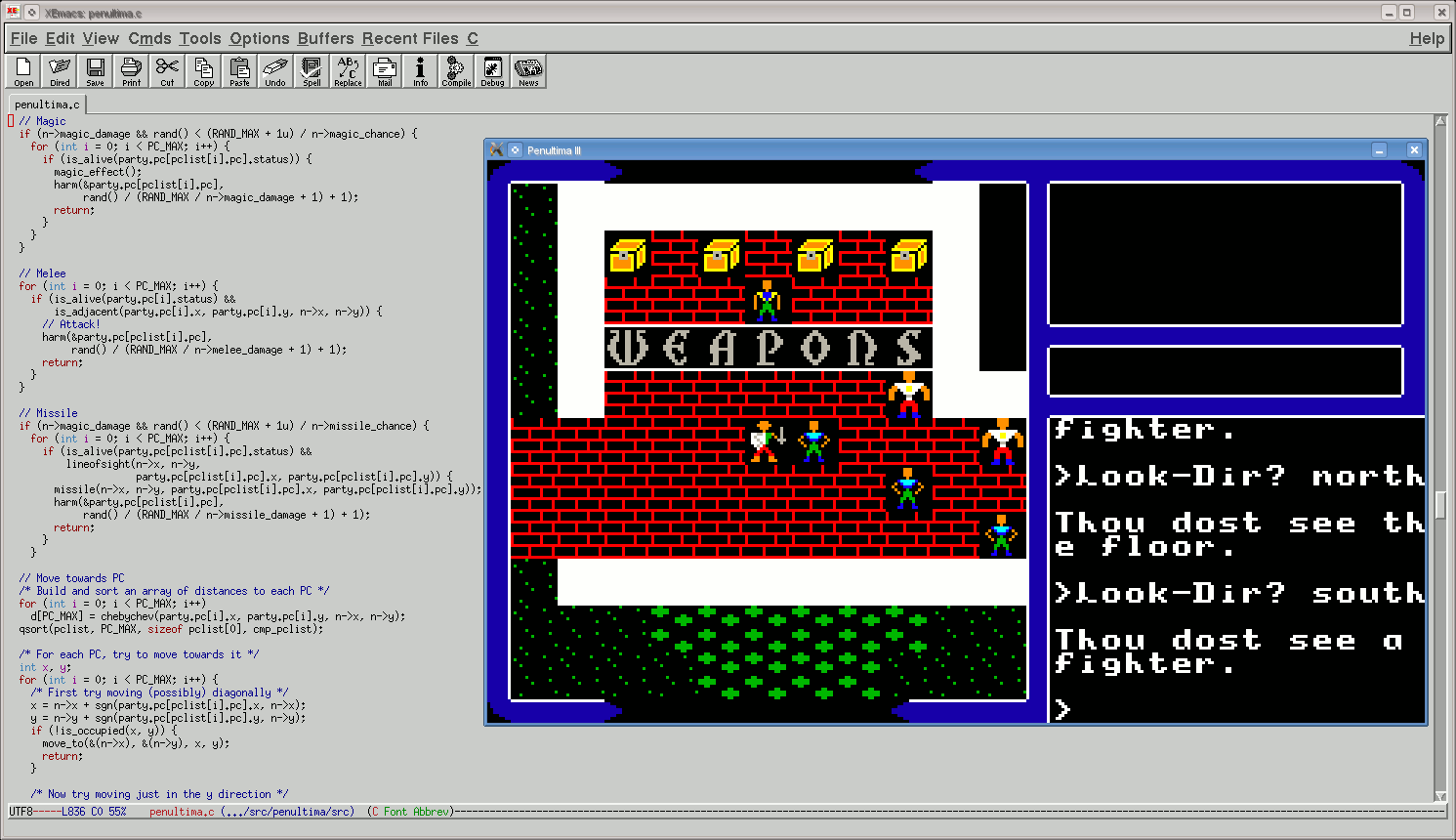The width and height of the screenshot is (1456, 840).
Task: Expand the Recent Files menu
Action: (x=410, y=38)
